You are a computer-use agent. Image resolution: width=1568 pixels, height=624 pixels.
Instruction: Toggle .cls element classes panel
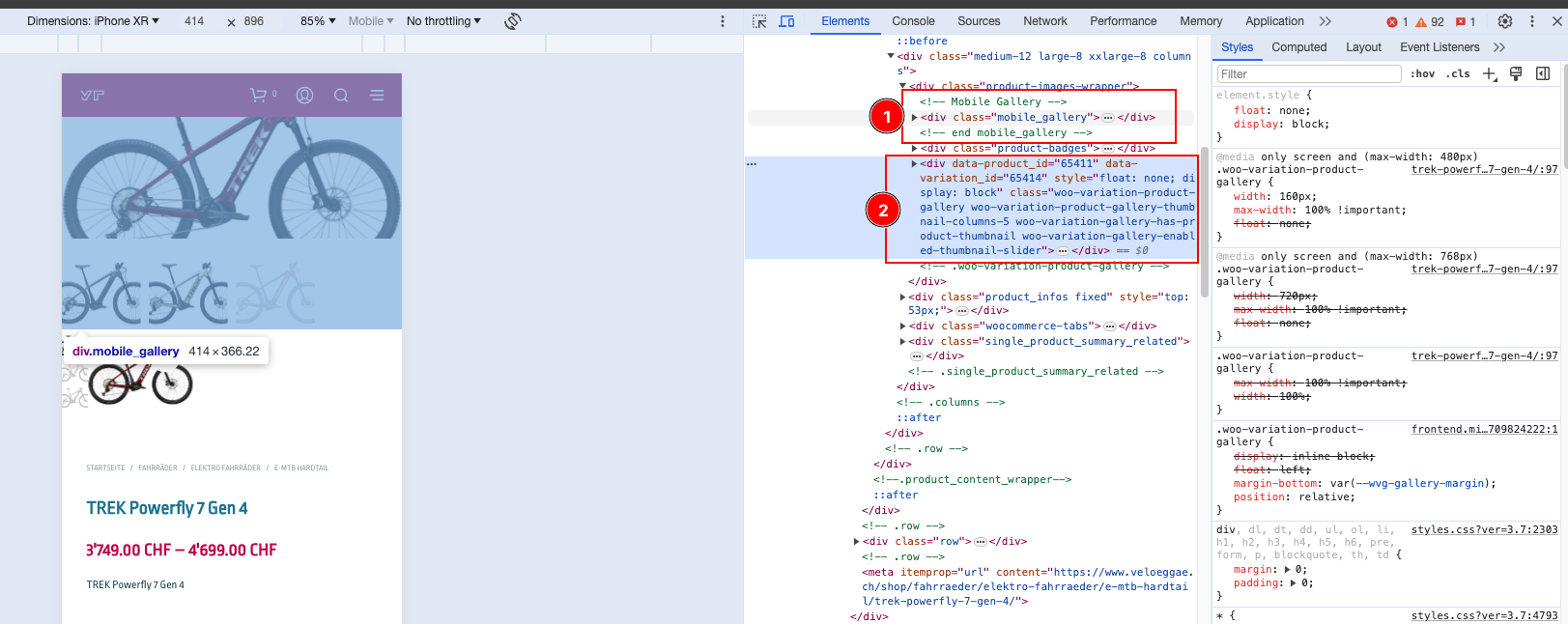click(1459, 74)
